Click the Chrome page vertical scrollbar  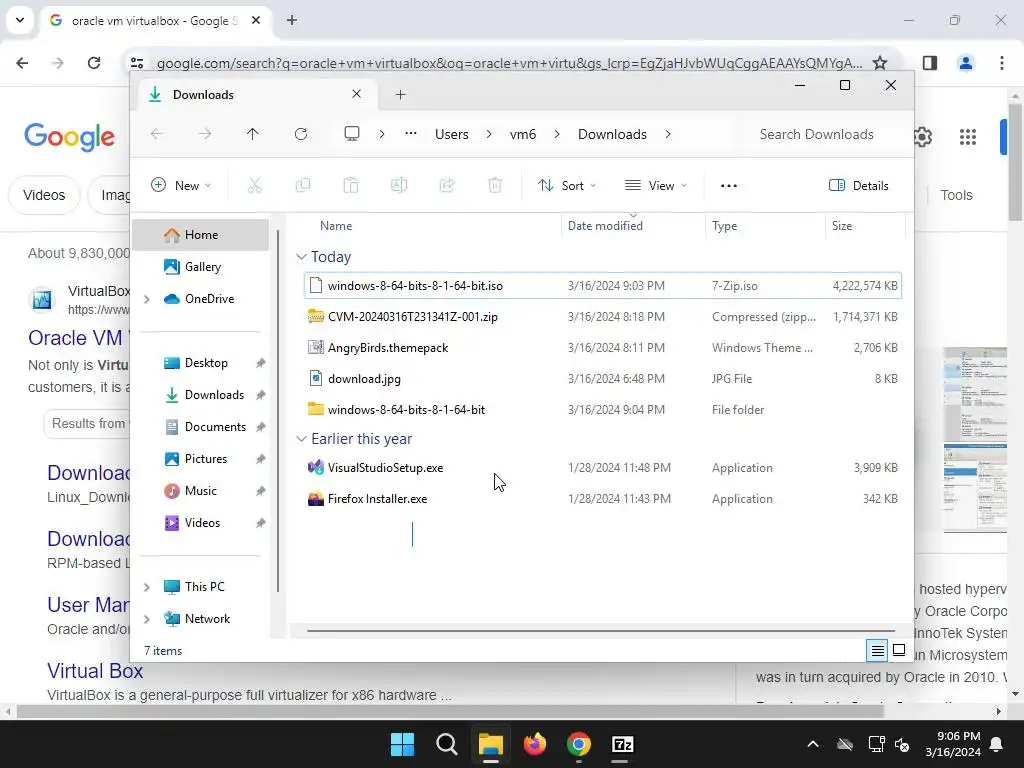tap(1016, 163)
